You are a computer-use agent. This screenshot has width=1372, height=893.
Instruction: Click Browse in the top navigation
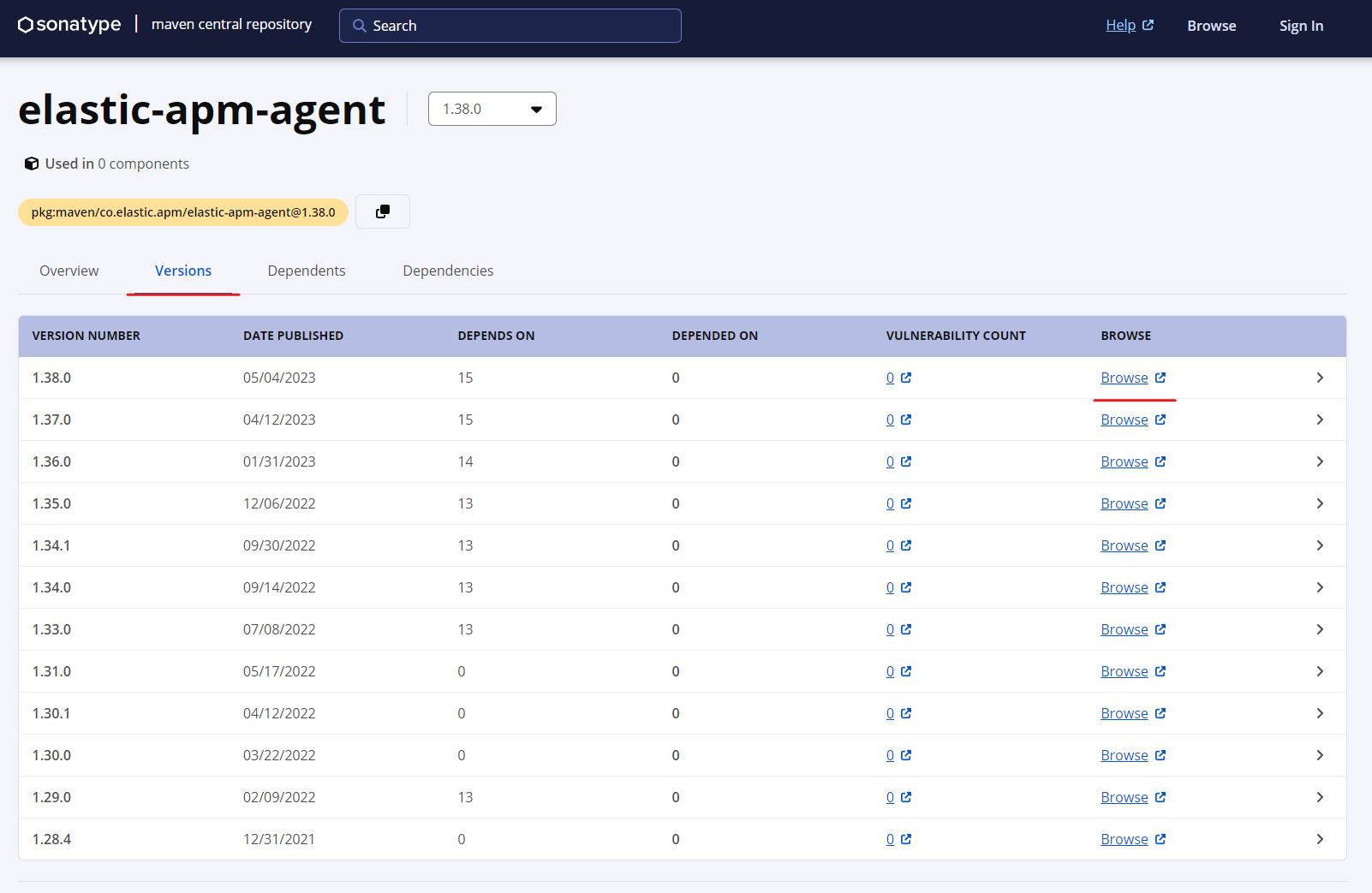[x=1211, y=26]
